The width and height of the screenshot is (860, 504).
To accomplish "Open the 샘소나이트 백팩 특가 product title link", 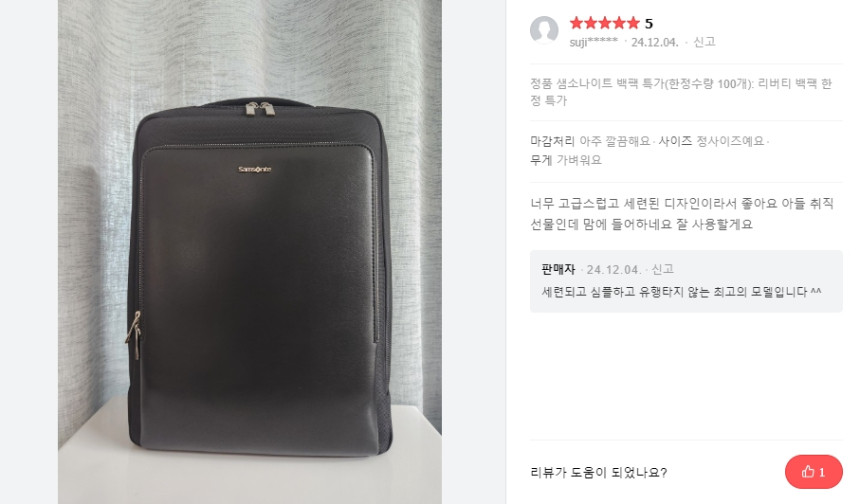I will point(681,92).
